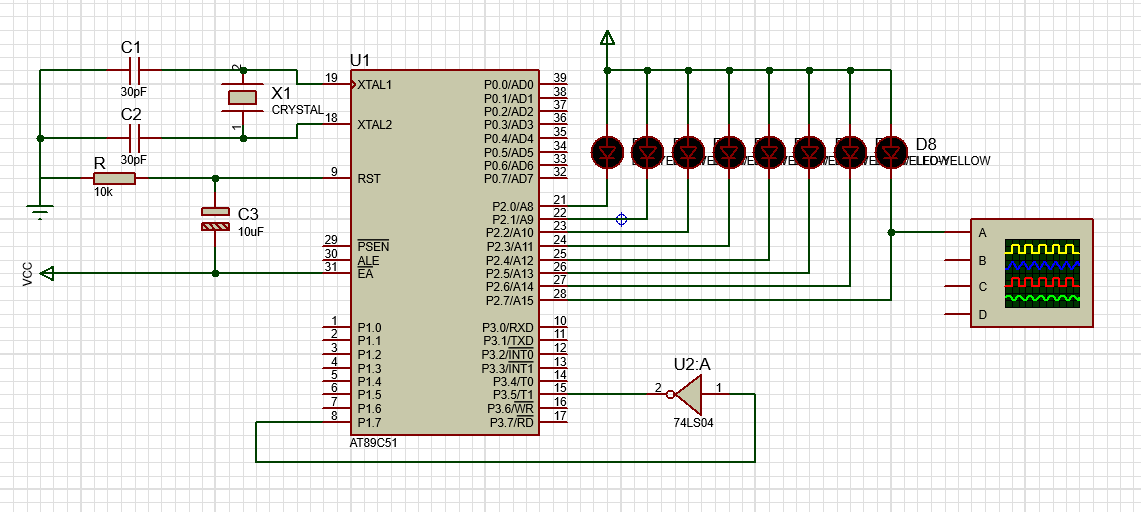Click the P3.5/T1 pin 15
The width and height of the screenshot is (1141, 512).
pyautogui.click(x=554, y=395)
